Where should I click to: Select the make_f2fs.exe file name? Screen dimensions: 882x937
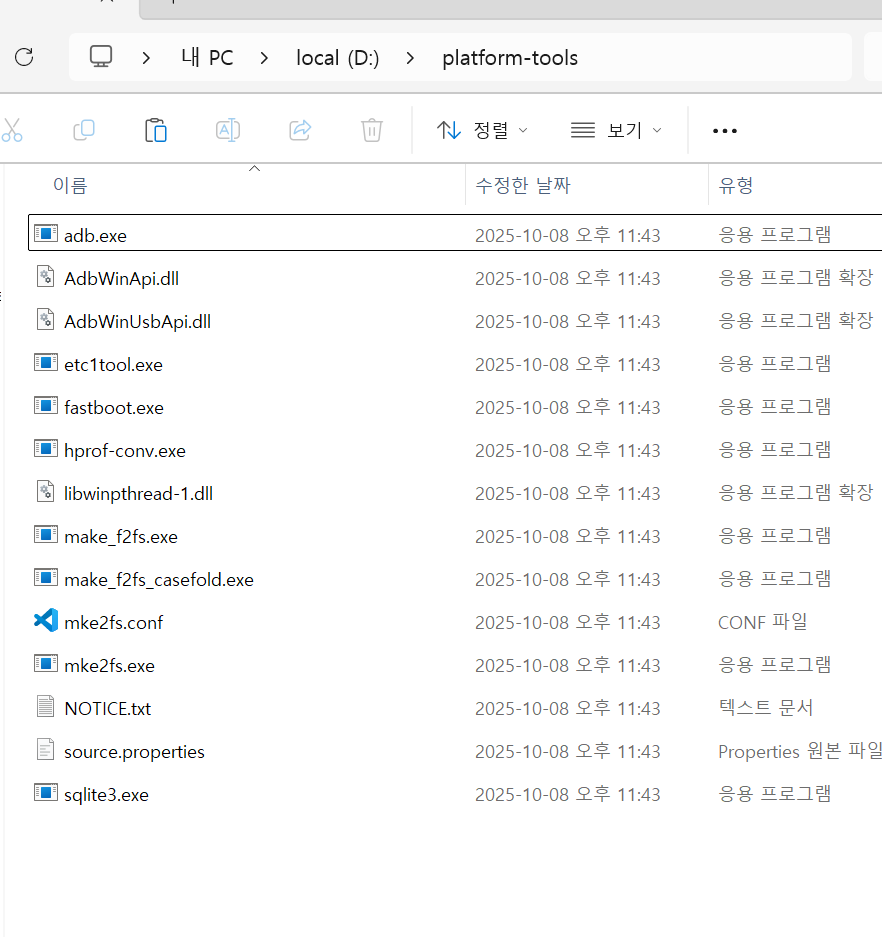click(x=121, y=537)
